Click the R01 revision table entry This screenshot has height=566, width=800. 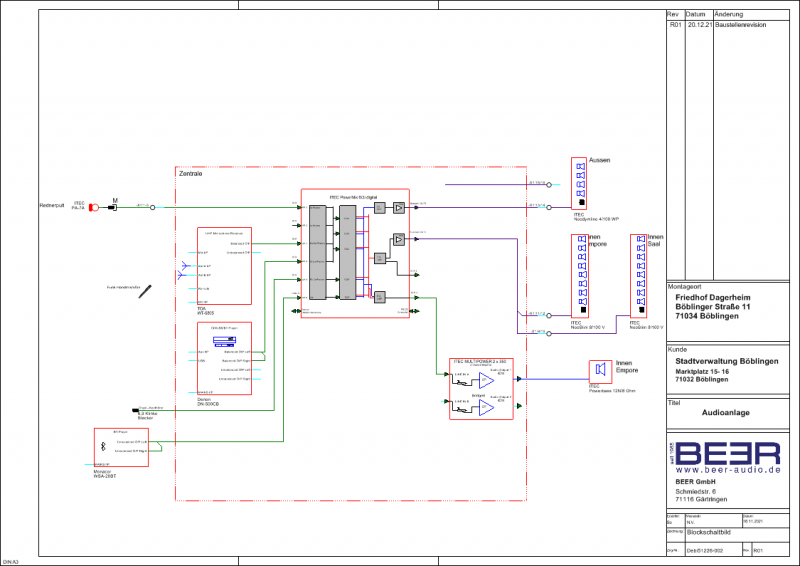click(675, 24)
